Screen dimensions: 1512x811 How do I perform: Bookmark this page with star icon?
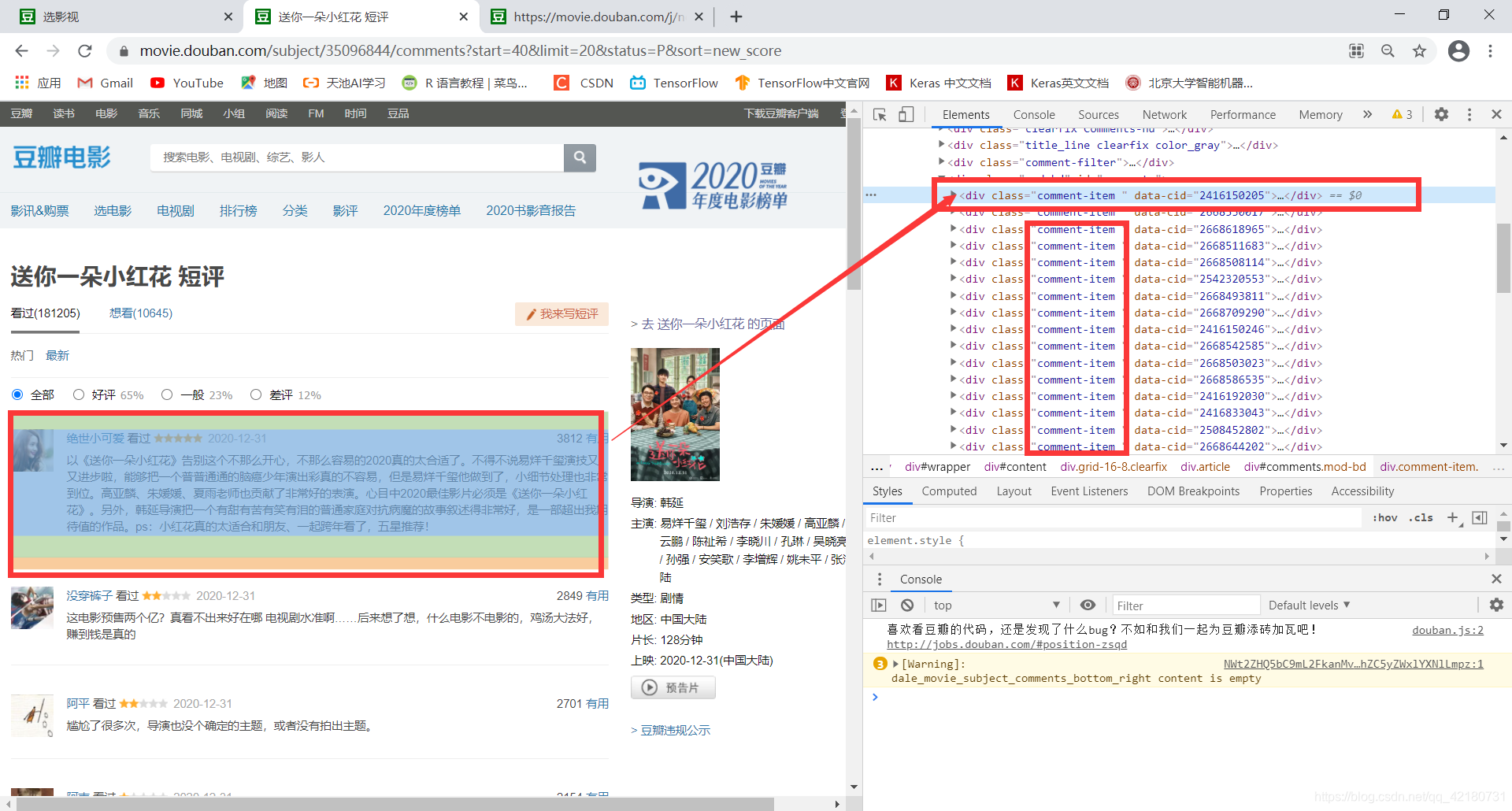1419,51
